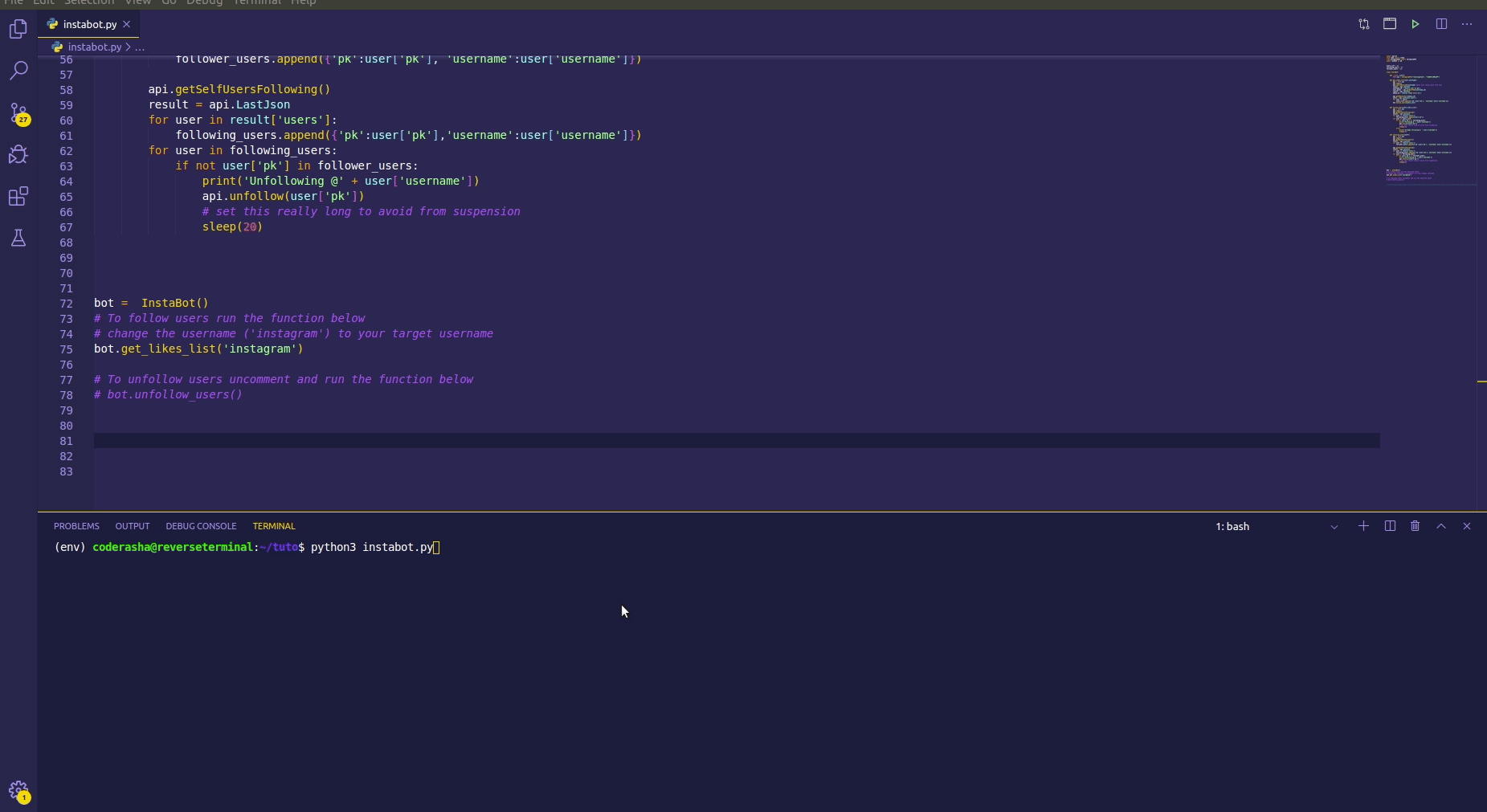This screenshot has height=812, width=1487.
Task: Click comment '# To follow users run the function below'
Action: 229,318
